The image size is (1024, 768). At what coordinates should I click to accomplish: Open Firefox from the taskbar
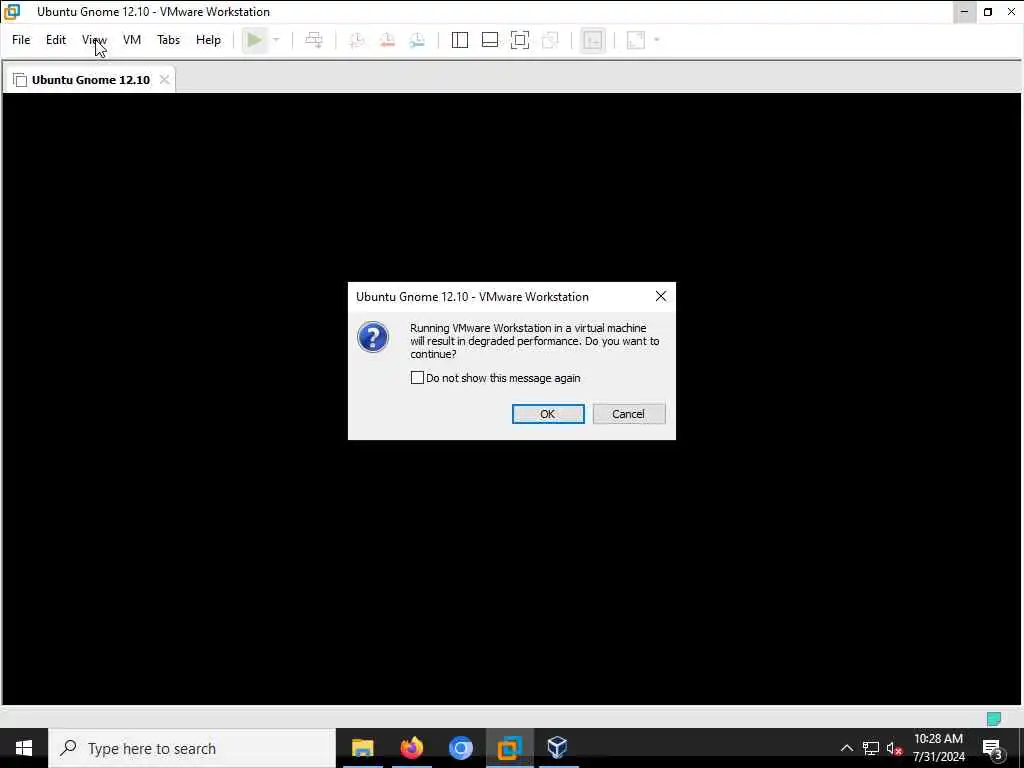point(411,748)
